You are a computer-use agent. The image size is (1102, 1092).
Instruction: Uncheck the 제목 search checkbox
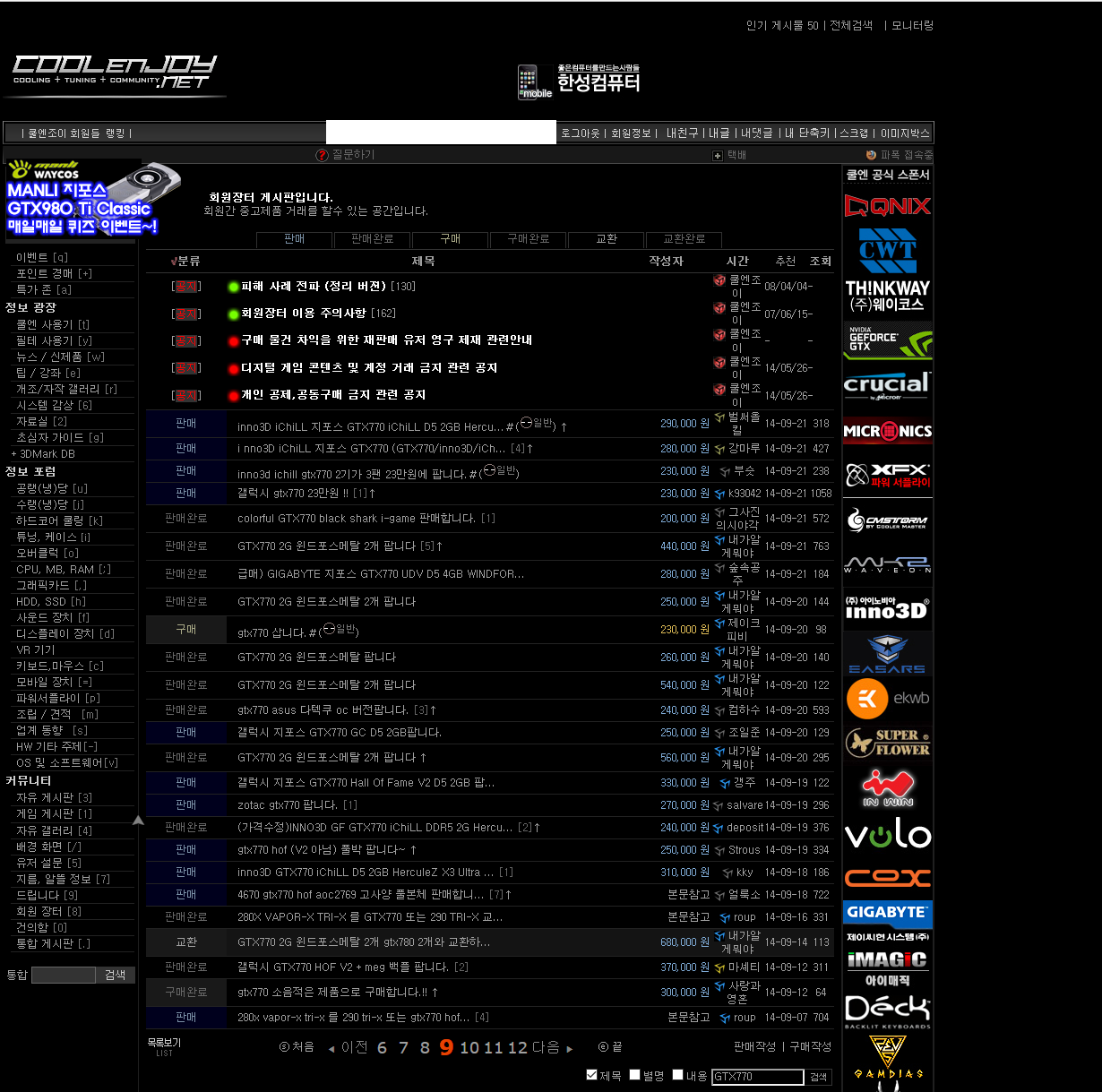click(x=591, y=1075)
